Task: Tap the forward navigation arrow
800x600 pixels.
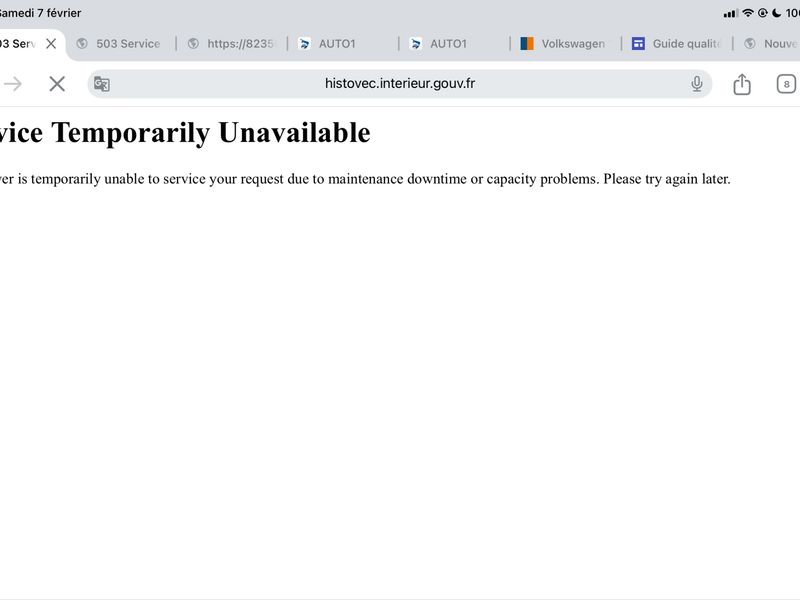Action: [13, 84]
